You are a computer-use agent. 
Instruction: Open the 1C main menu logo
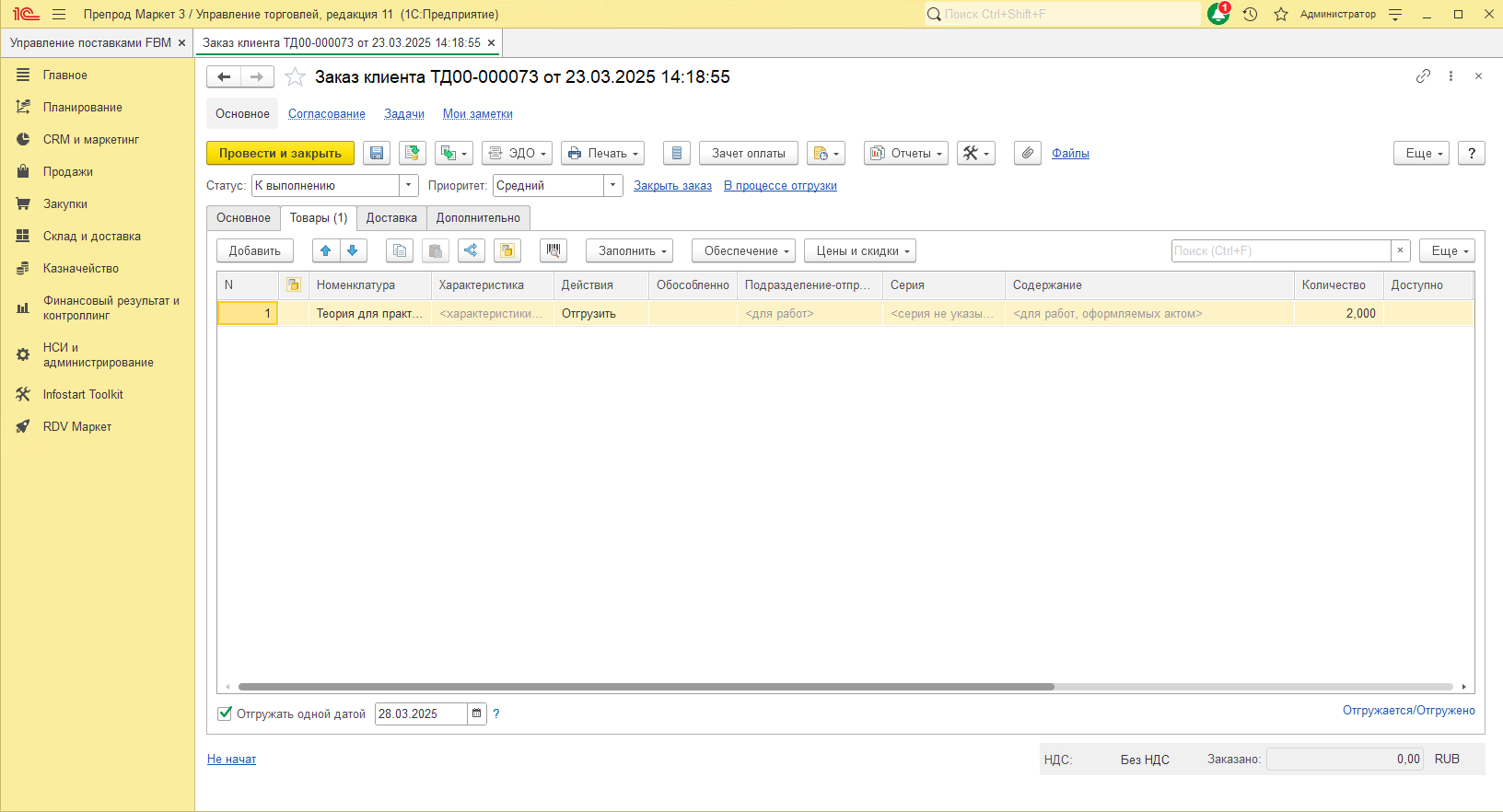pos(26,14)
